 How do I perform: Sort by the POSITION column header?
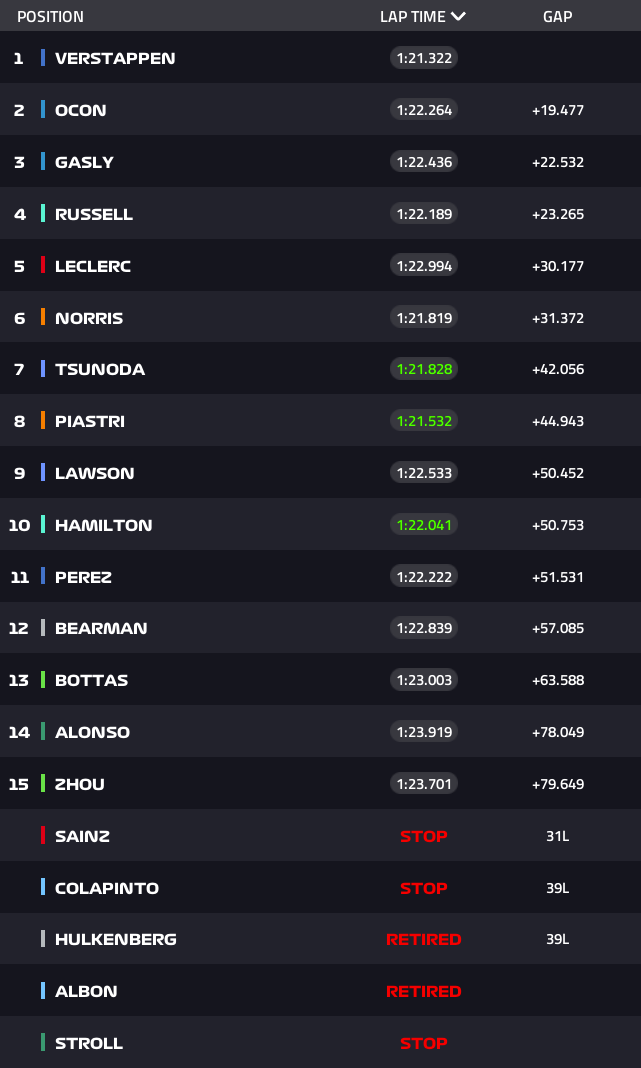[x=50, y=16]
